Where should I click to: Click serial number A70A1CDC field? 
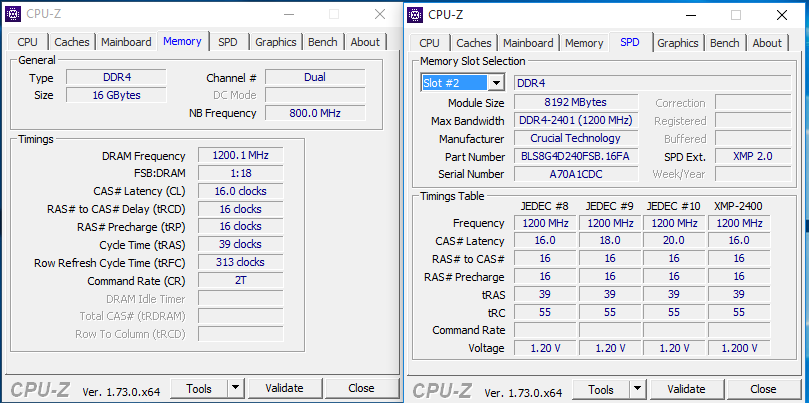coord(576,174)
